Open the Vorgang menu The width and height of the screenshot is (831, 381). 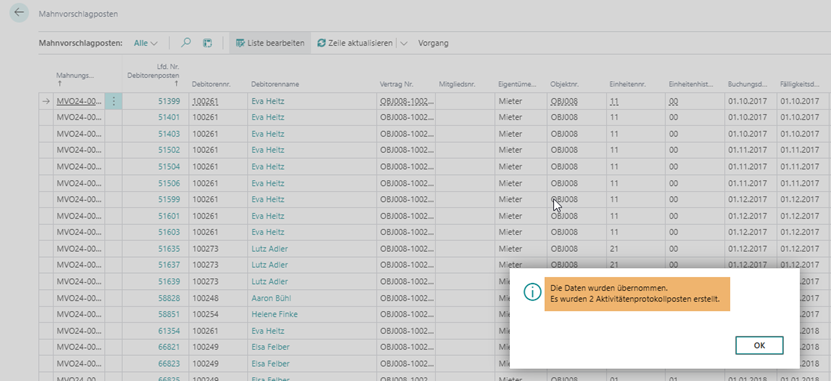click(433, 43)
